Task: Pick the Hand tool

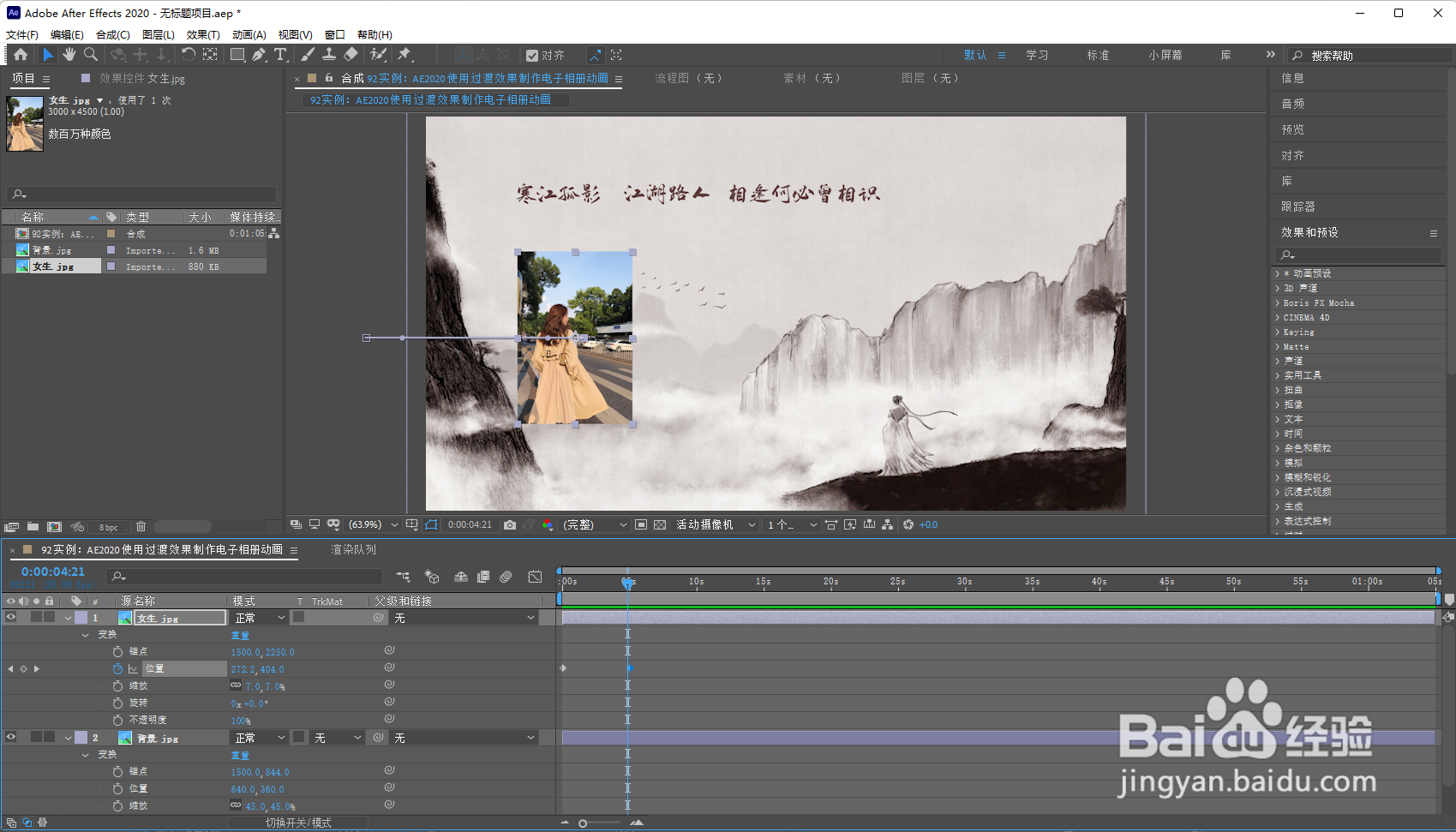Action: pyautogui.click(x=69, y=55)
